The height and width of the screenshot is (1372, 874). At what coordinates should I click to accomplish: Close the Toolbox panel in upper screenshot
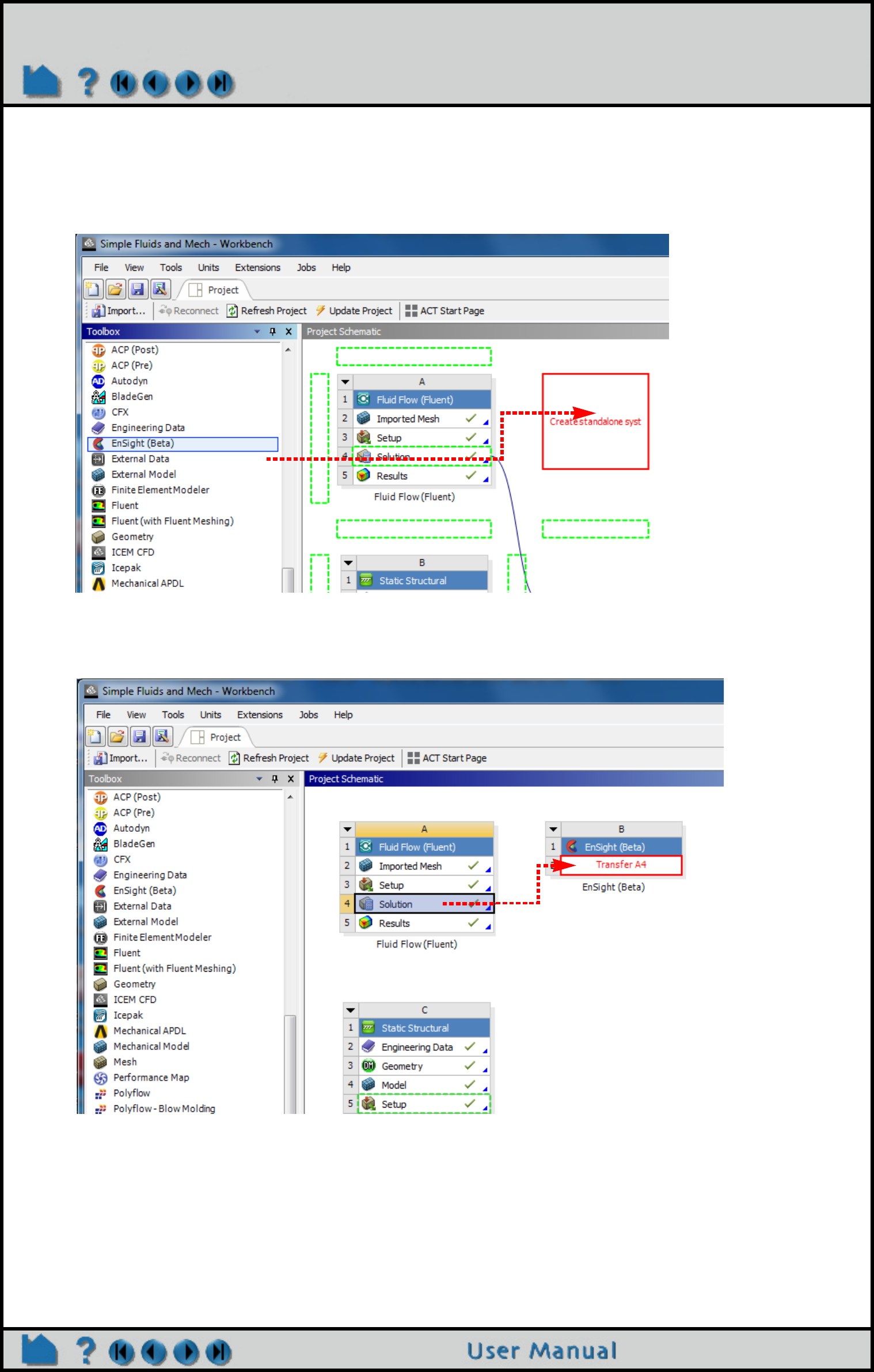[x=288, y=331]
